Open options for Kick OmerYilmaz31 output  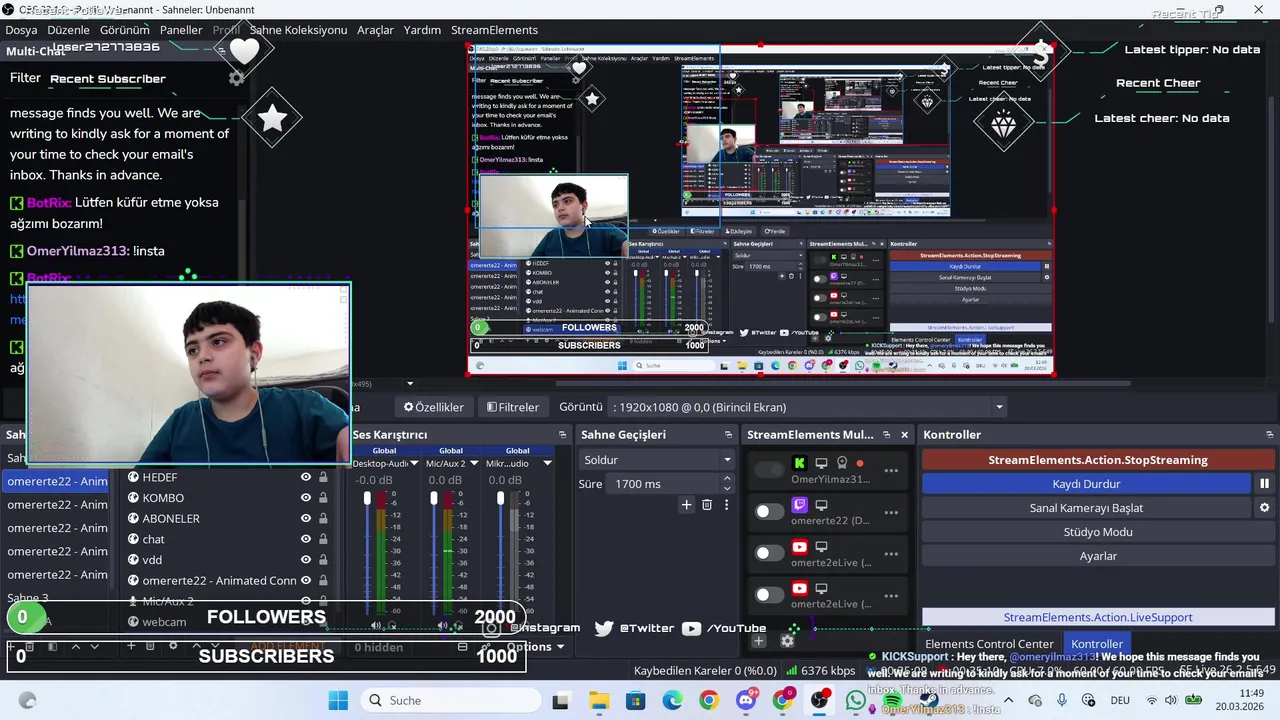coord(891,470)
